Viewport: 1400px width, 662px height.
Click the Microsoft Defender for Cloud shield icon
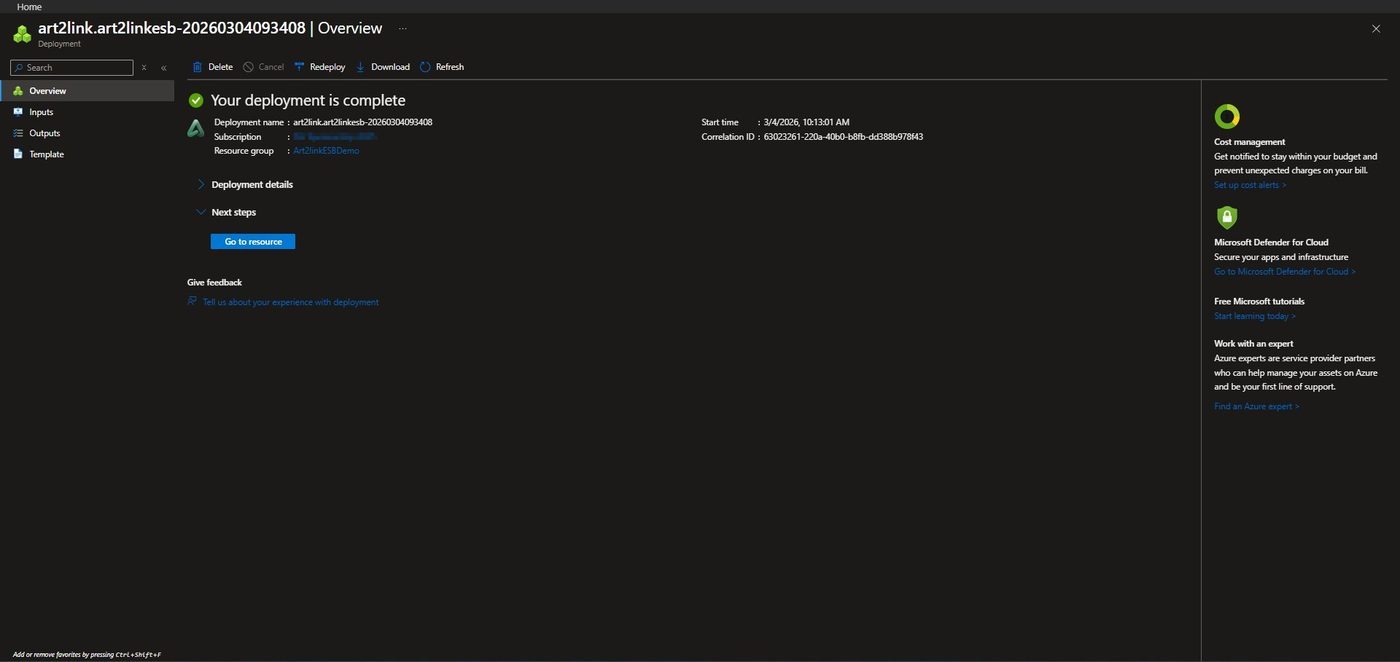point(1227,216)
